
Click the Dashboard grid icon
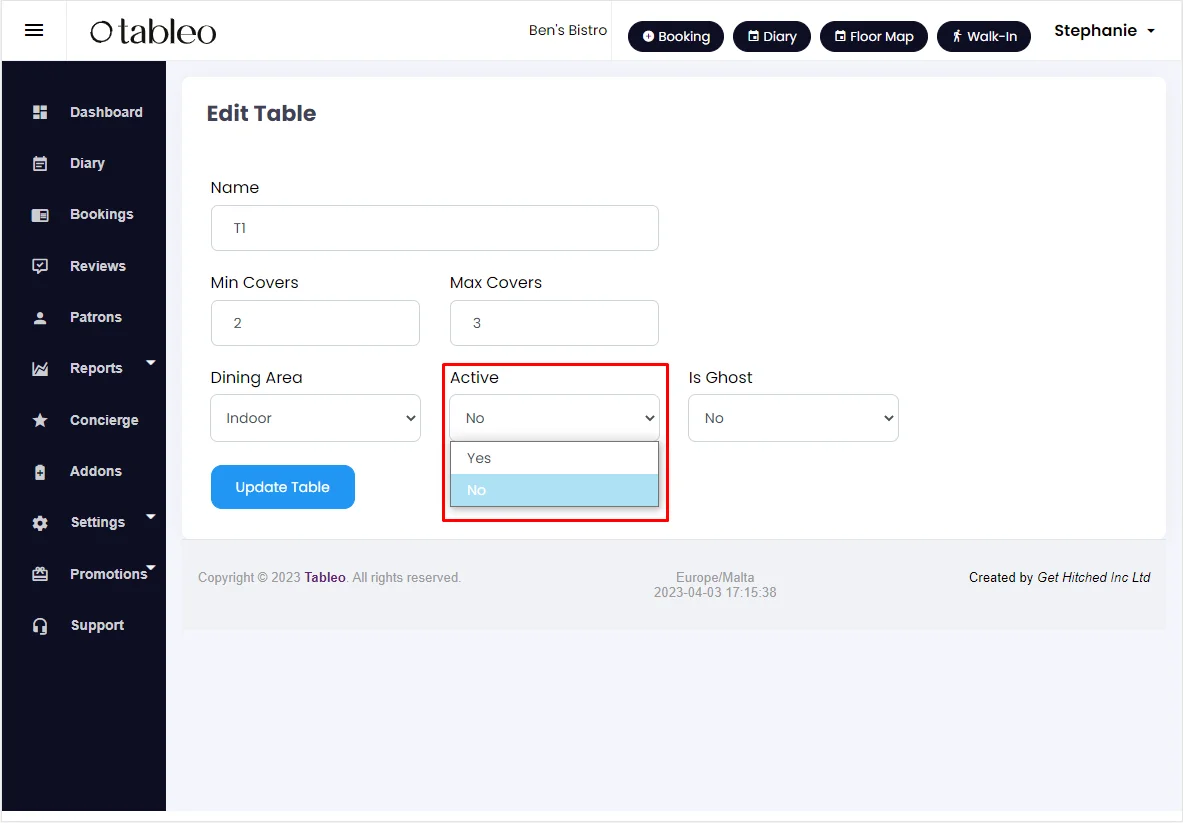(x=40, y=112)
